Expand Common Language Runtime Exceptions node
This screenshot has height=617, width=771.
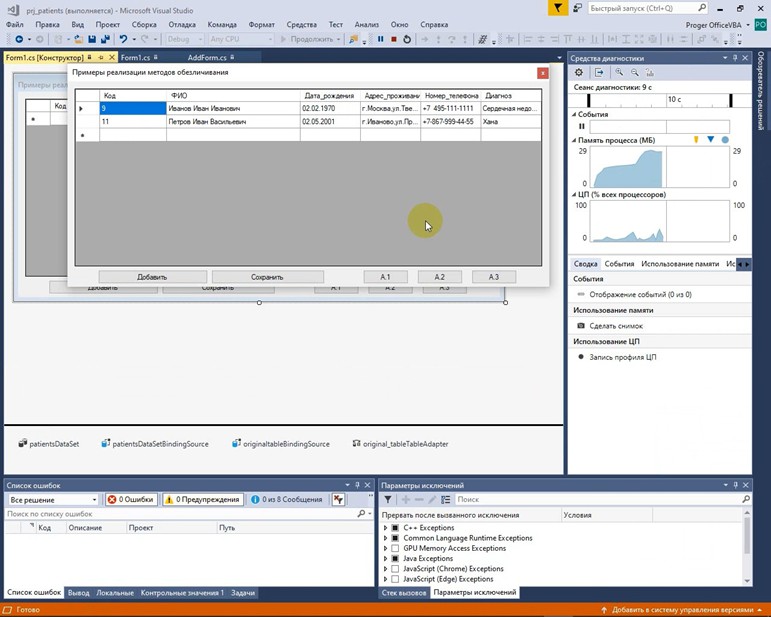(385, 538)
